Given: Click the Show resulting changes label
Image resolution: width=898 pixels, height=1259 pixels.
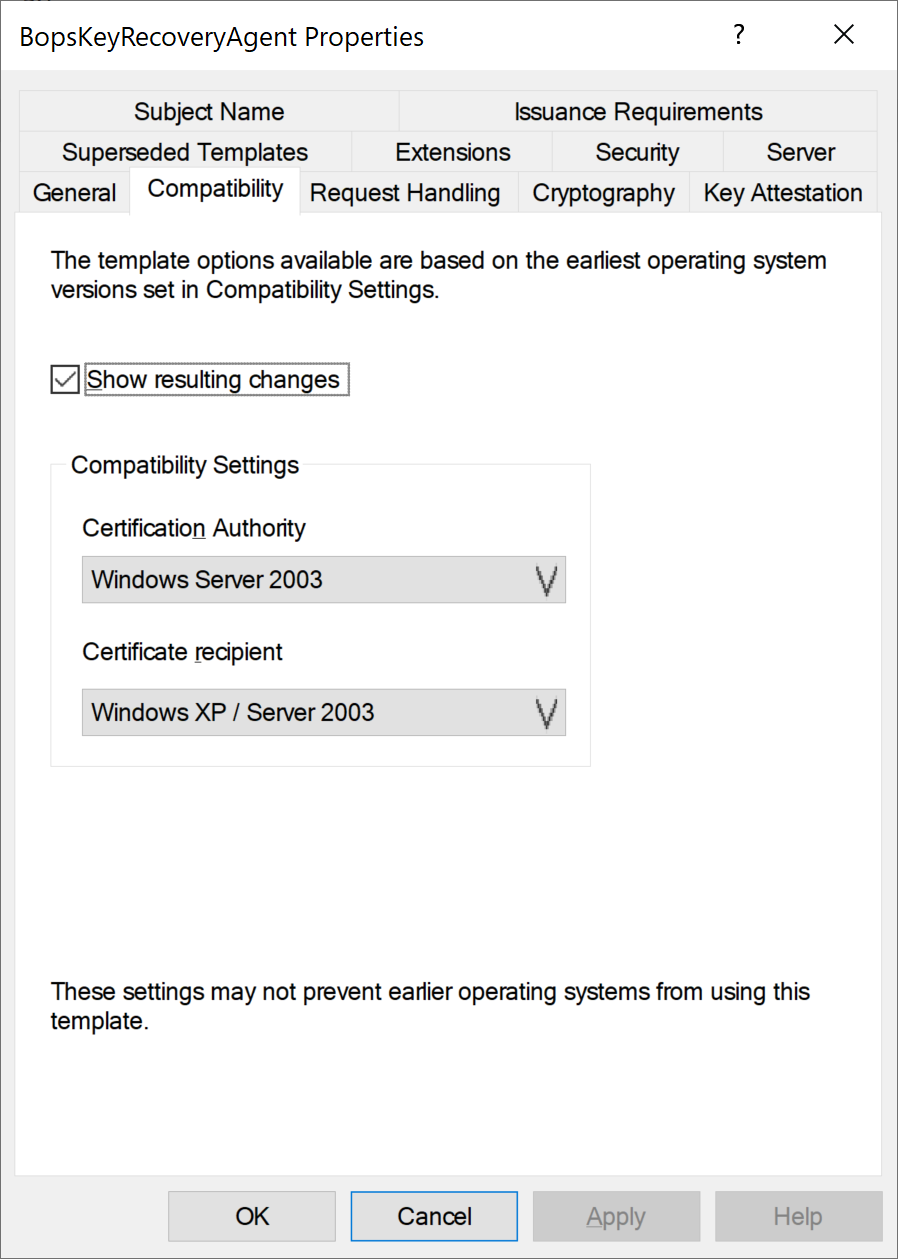Looking at the screenshot, I should 213,380.
